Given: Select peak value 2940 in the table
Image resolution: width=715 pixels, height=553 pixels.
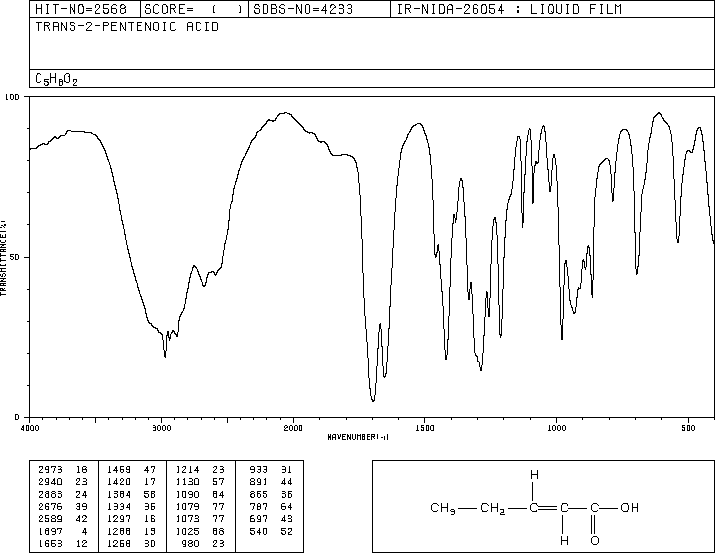Looking at the screenshot, I should (x=50, y=482).
